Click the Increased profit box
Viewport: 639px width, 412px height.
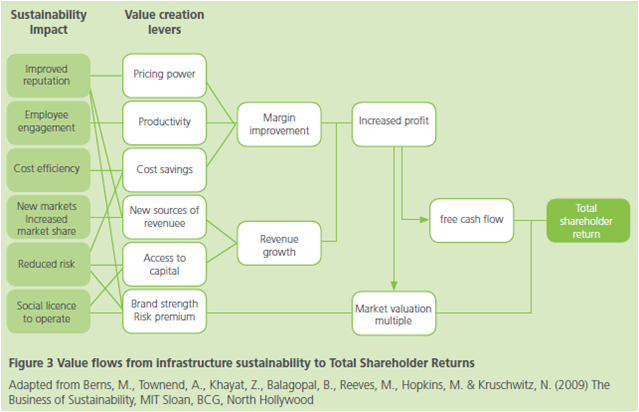tap(392, 121)
